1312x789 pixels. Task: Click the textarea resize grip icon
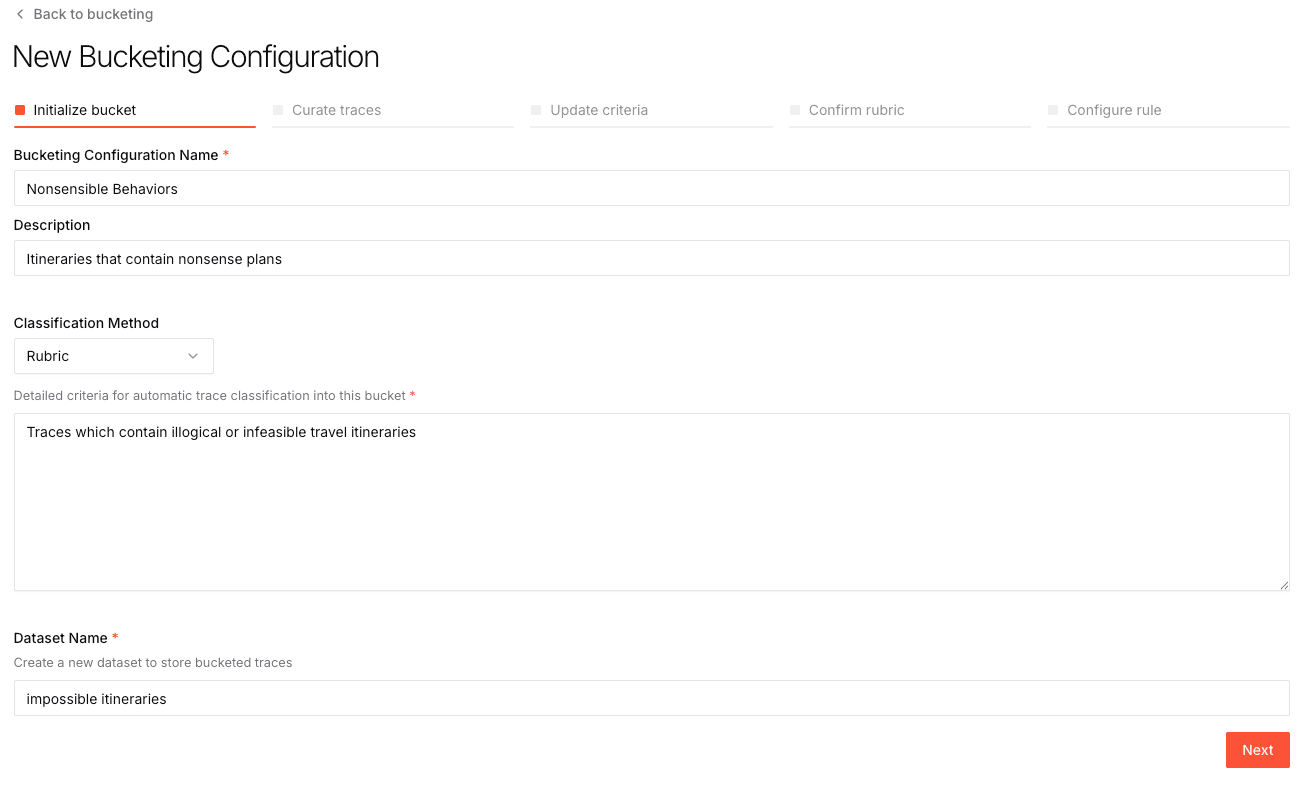[x=1283, y=584]
